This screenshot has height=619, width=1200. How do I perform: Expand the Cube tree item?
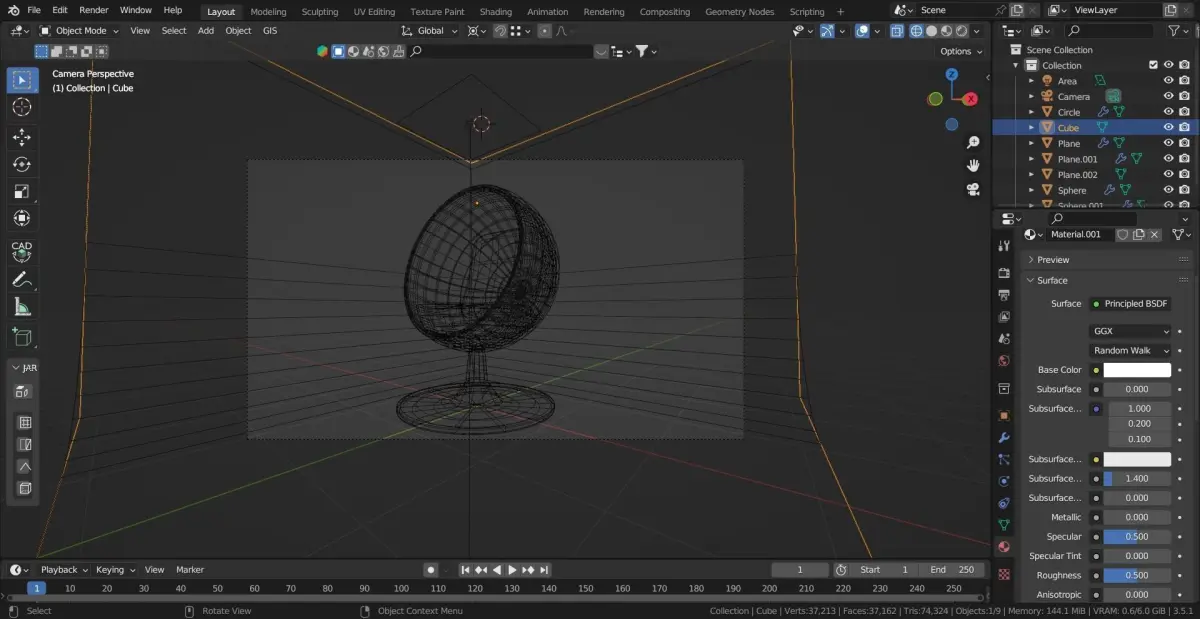[1032, 128]
